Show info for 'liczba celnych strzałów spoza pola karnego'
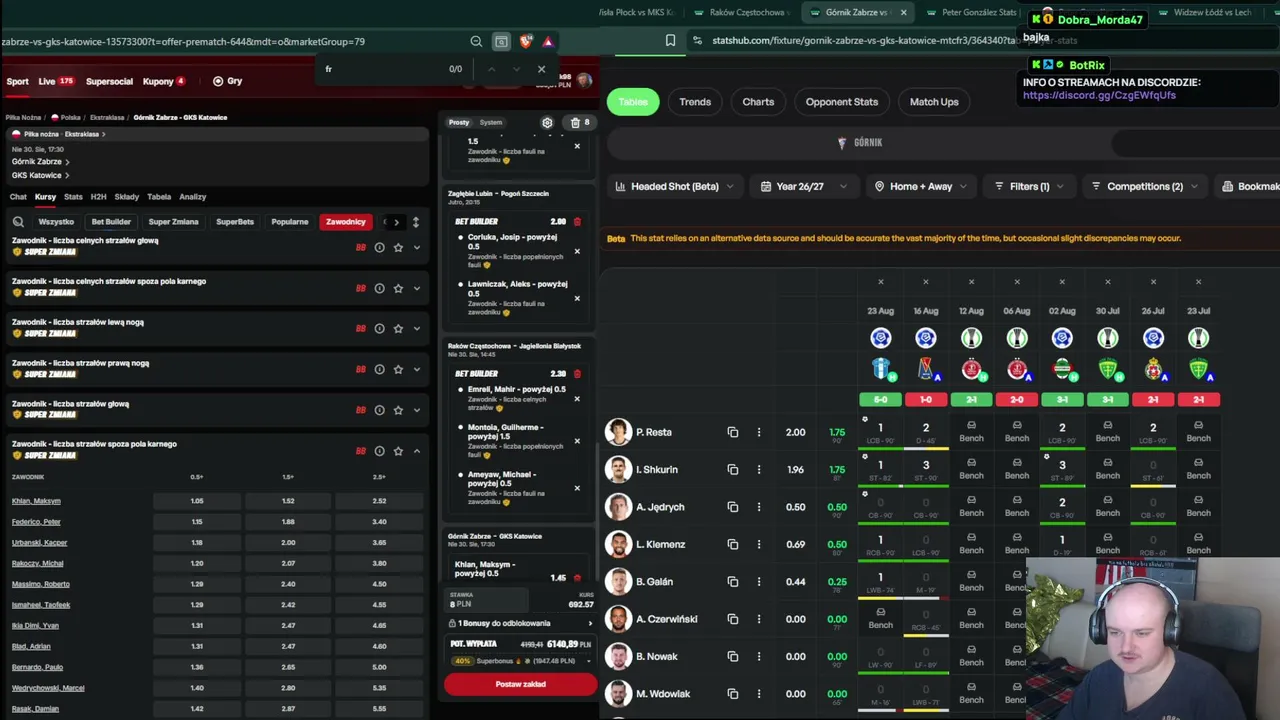The width and height of the screenshot is (1280, 720). (379, 288)
